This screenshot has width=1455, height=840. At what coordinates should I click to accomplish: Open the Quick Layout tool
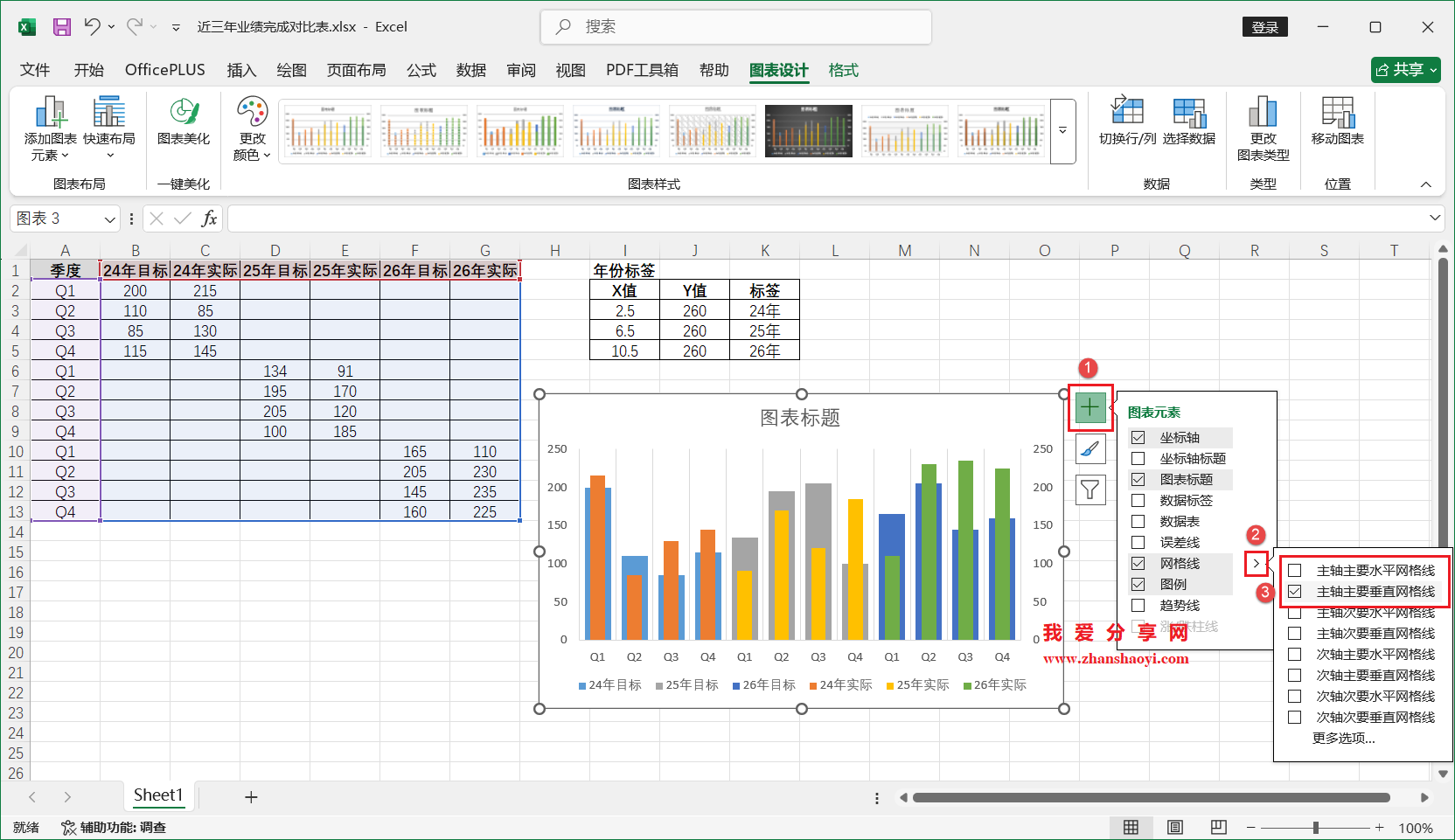coord(109,128)
